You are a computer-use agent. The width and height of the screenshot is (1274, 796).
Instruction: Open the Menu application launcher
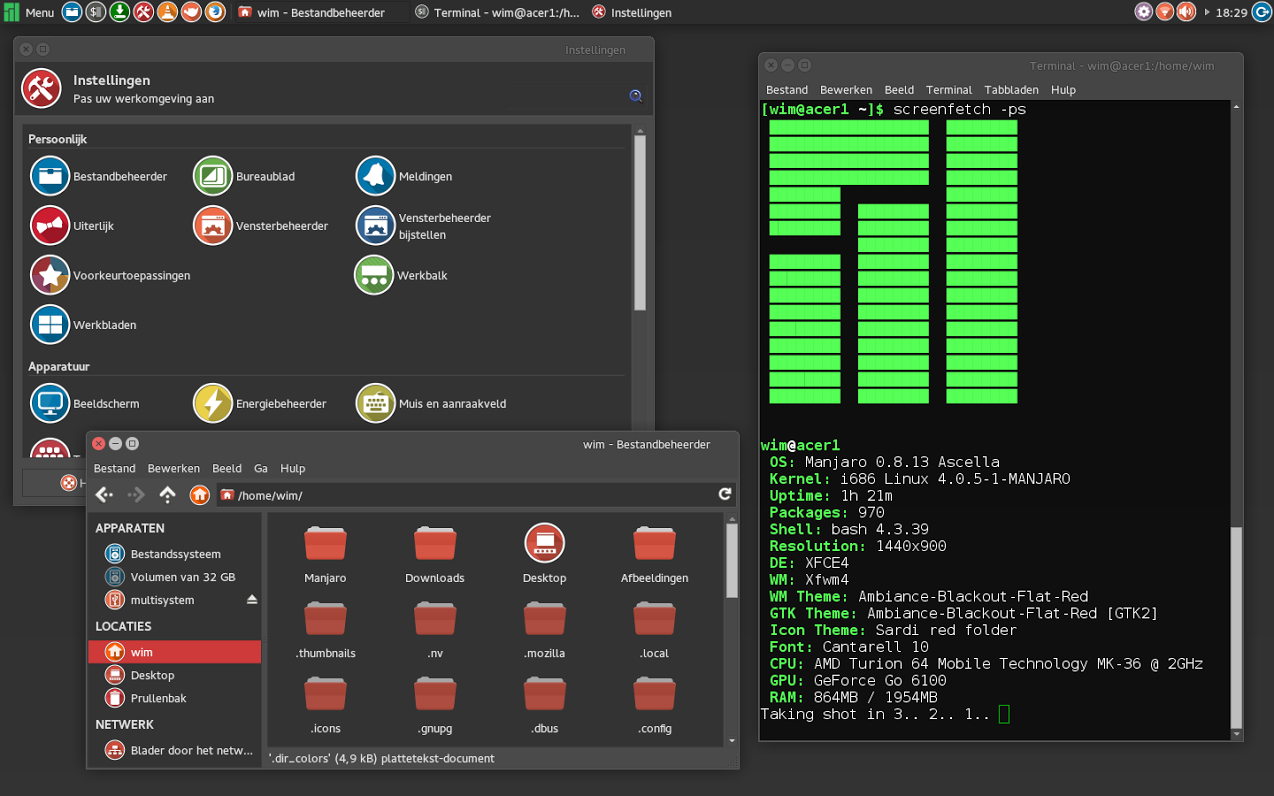(29, 13)
